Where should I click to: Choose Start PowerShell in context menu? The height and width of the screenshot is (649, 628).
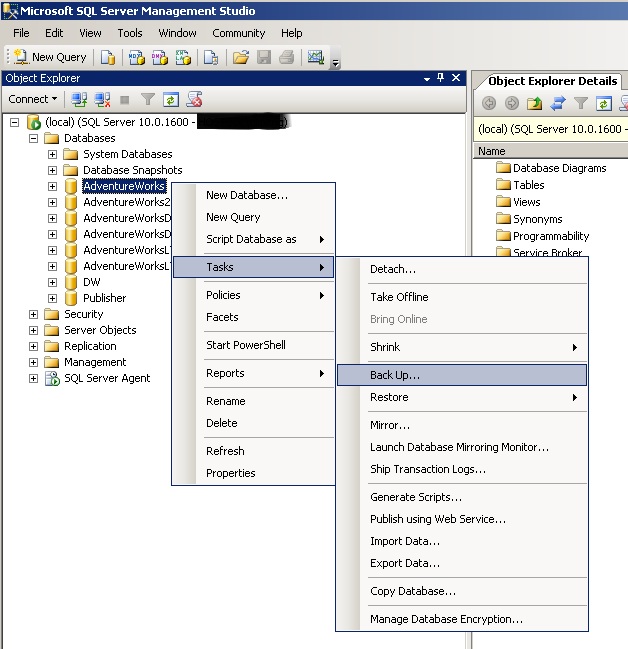tap(253, 345)
